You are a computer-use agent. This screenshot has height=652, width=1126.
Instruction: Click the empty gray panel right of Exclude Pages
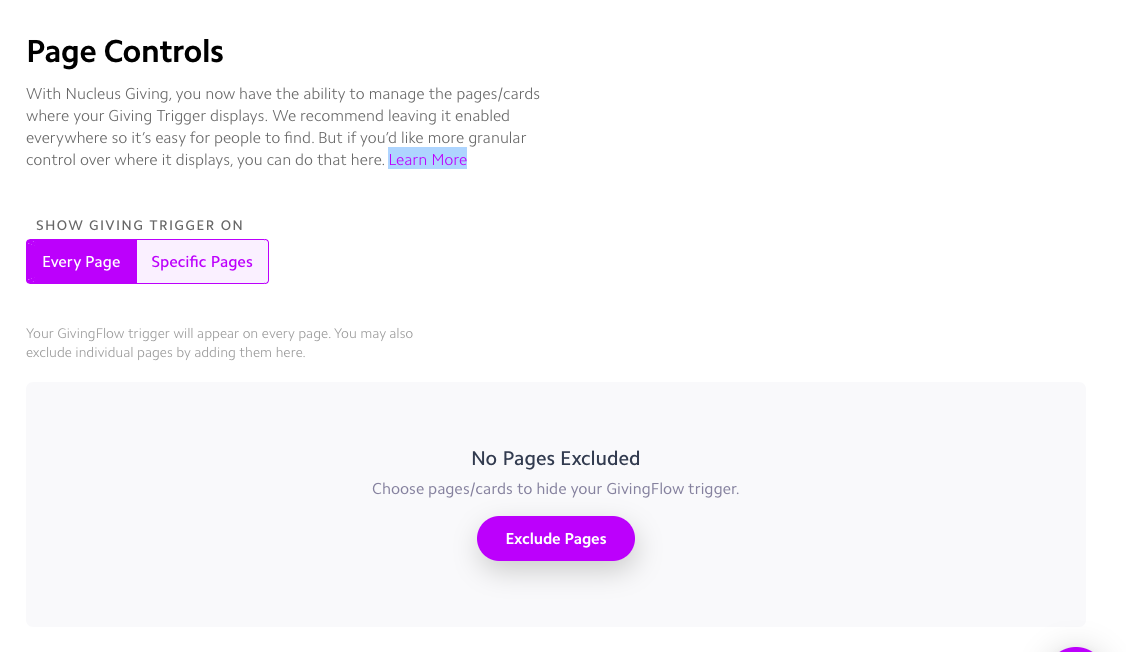[x=860, y=539]
